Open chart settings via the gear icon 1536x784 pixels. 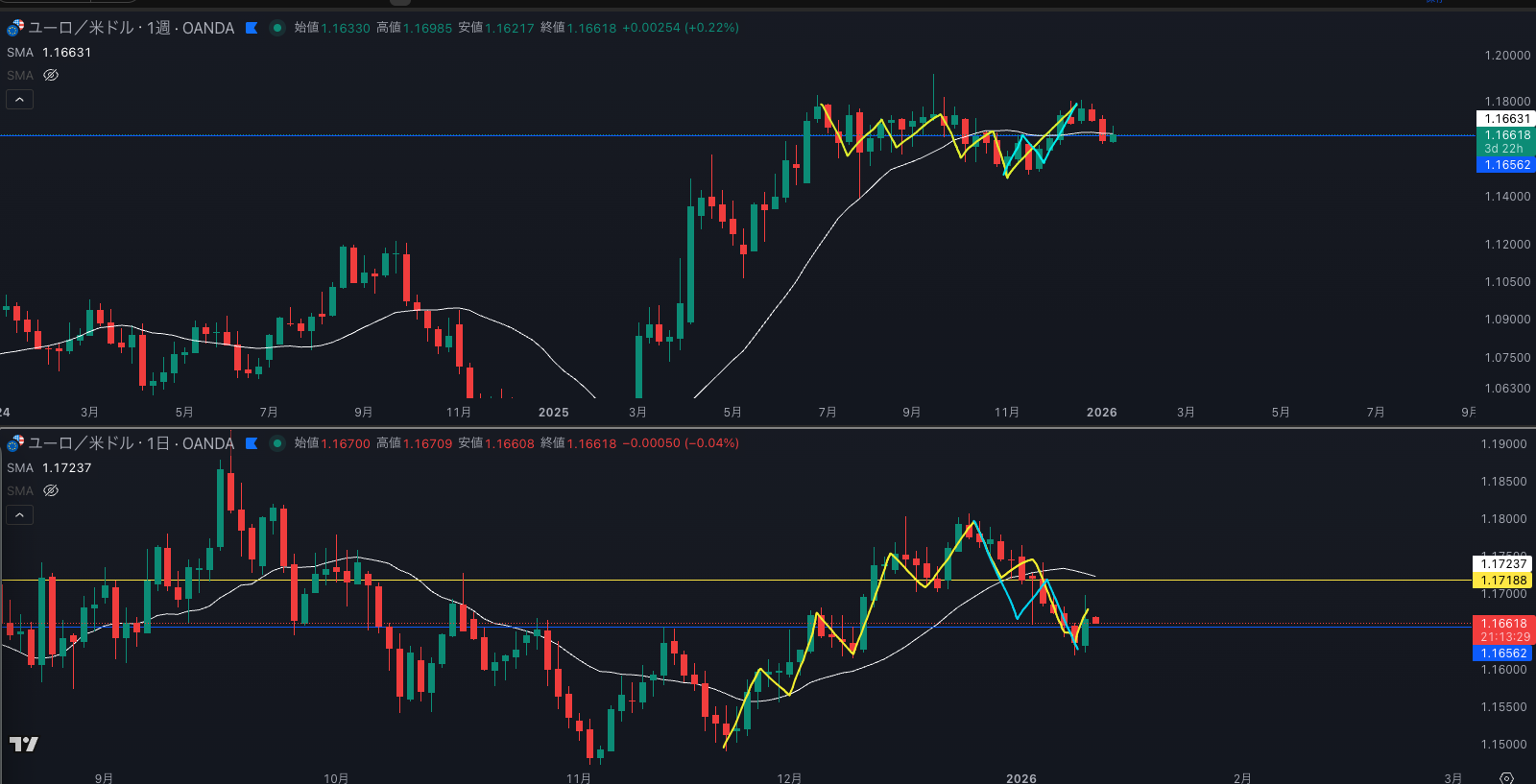pyautogui.click(x=1506, y=777)
